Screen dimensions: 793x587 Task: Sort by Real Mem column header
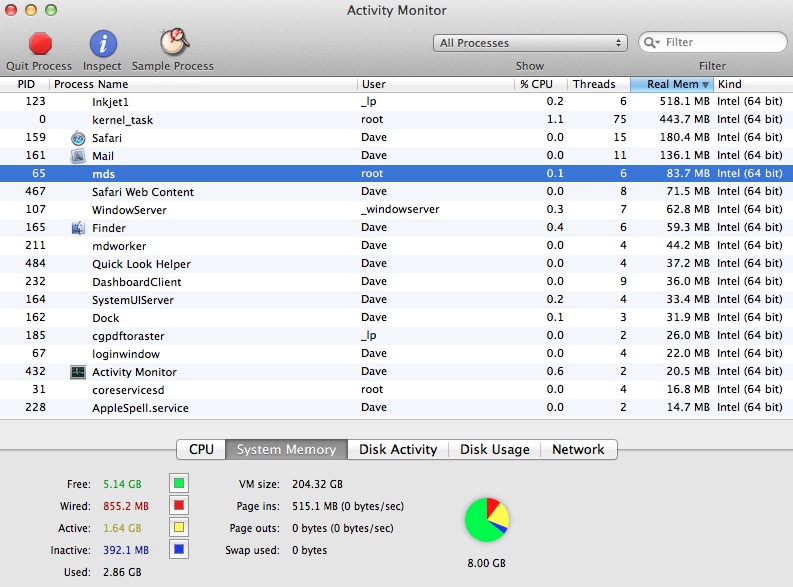(672, 84)
